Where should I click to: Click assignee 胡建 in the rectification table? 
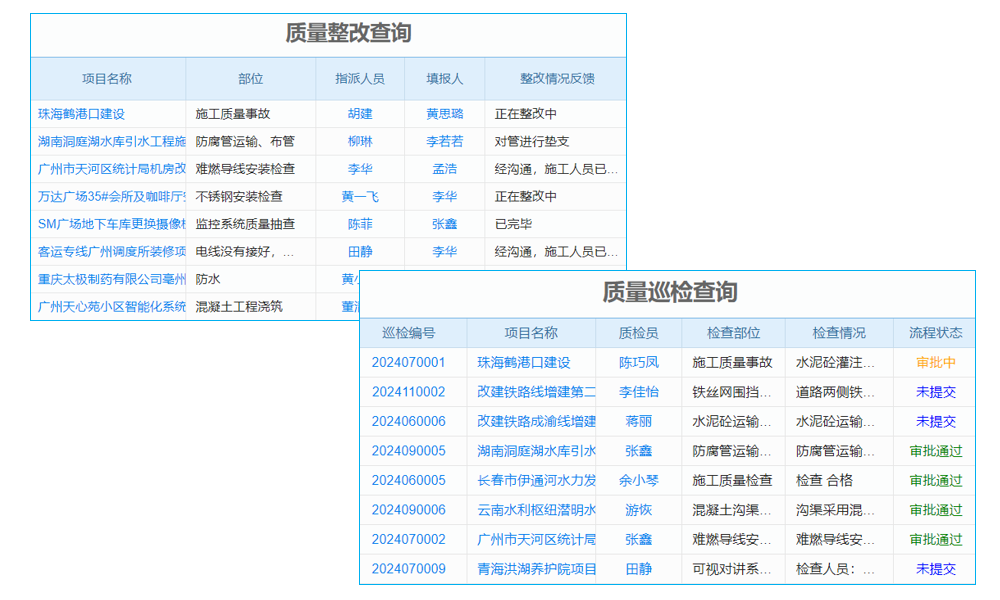(360, 112)
